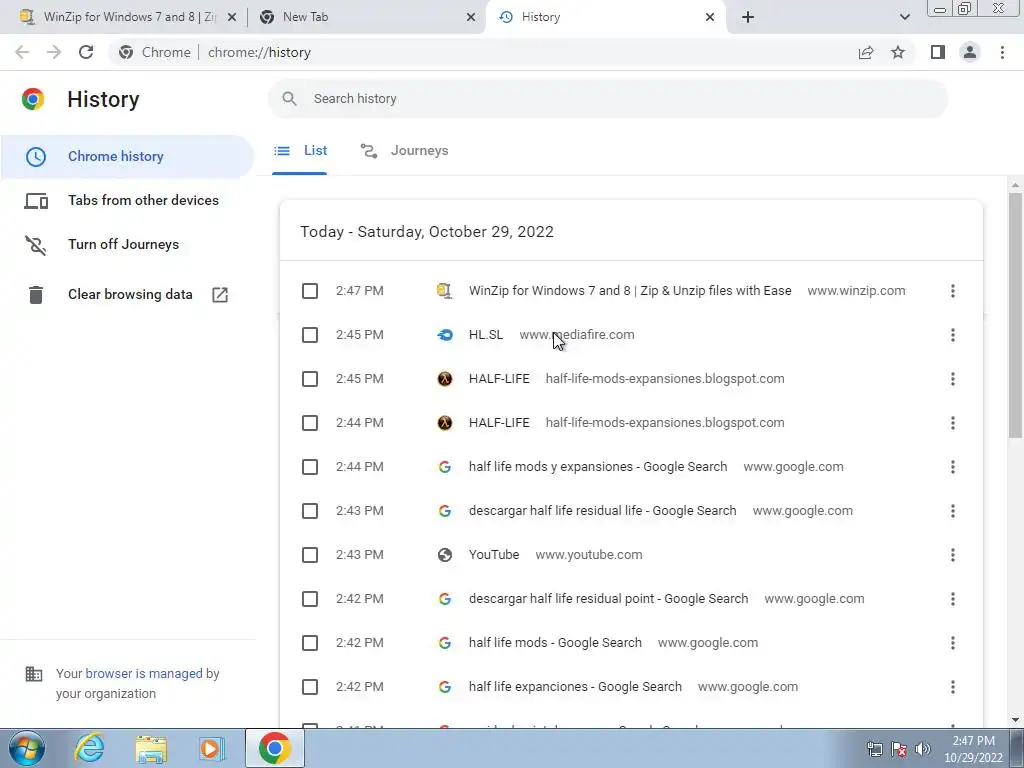Image resolution: width=1024 pixels, height=768 pixels.
Task: Open the HL.SL mediafire history link
Action: [486, 335]
